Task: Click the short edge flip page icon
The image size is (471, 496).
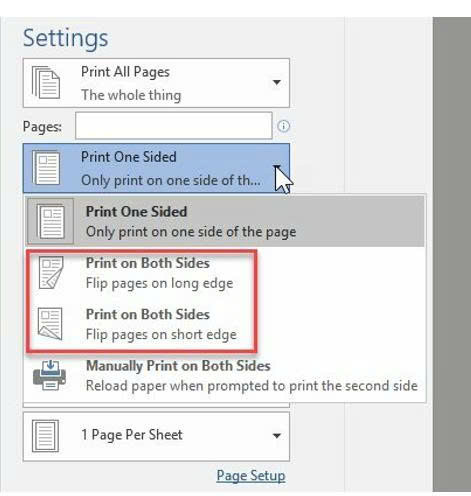Action: (x=50, y=324)
